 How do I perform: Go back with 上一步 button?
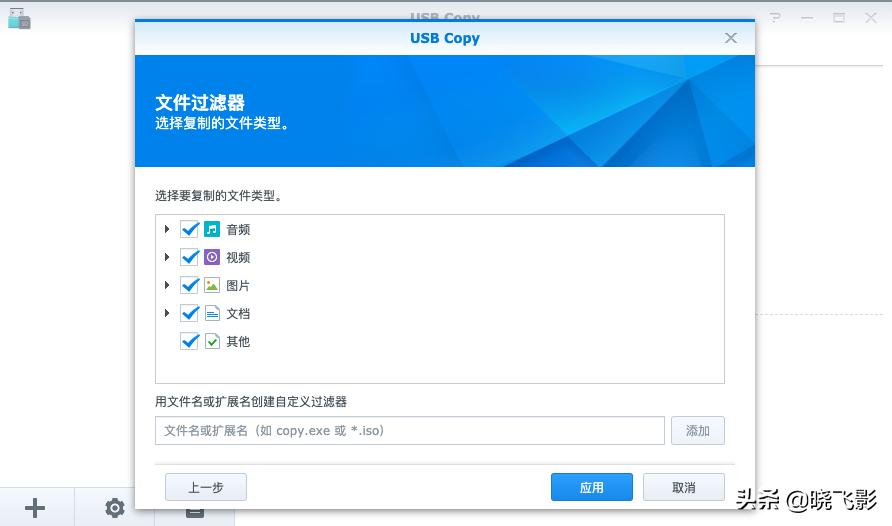click(206, 487)
